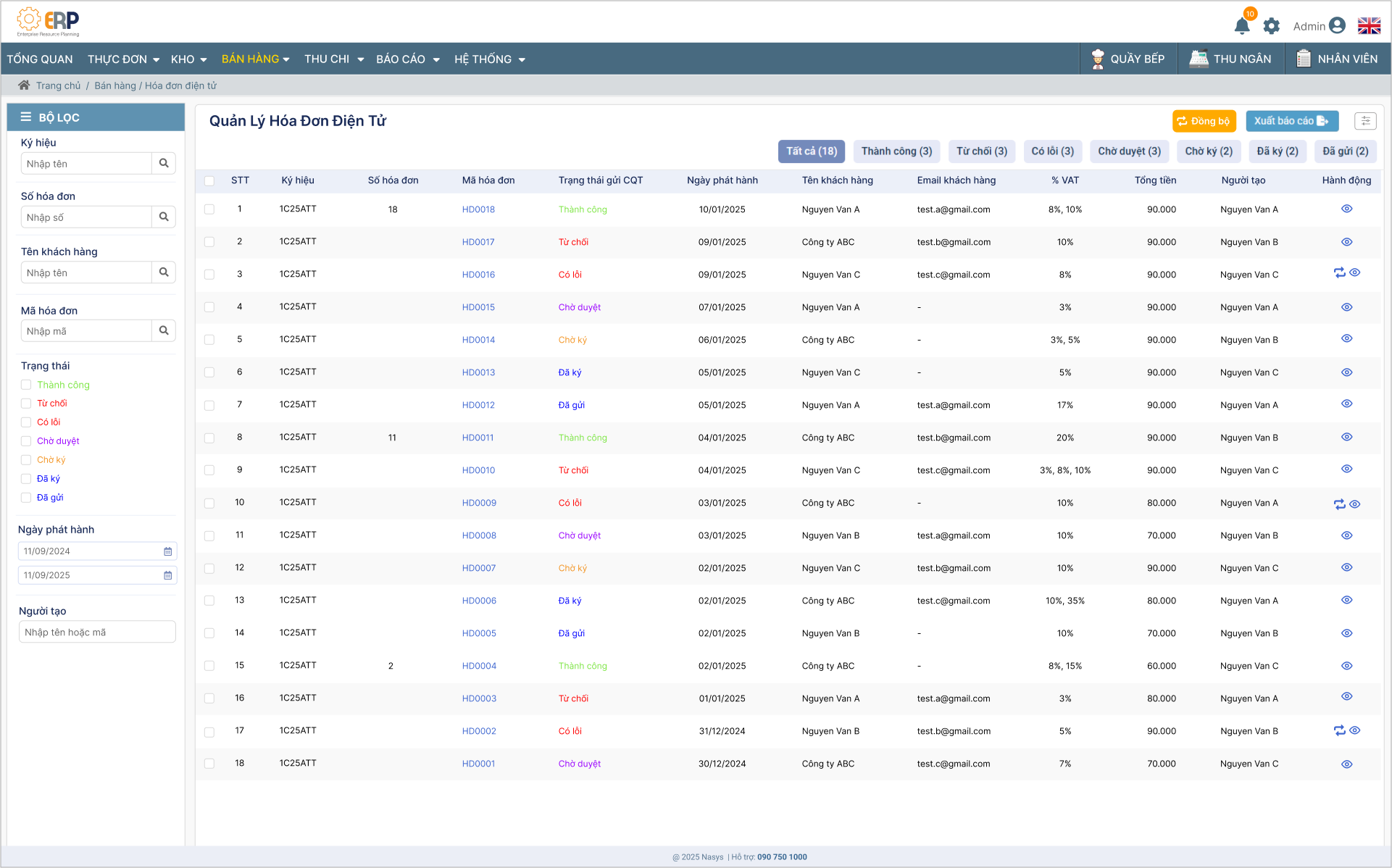
Task: View invoice HD0018 via eye icon
Action: 1347,209
